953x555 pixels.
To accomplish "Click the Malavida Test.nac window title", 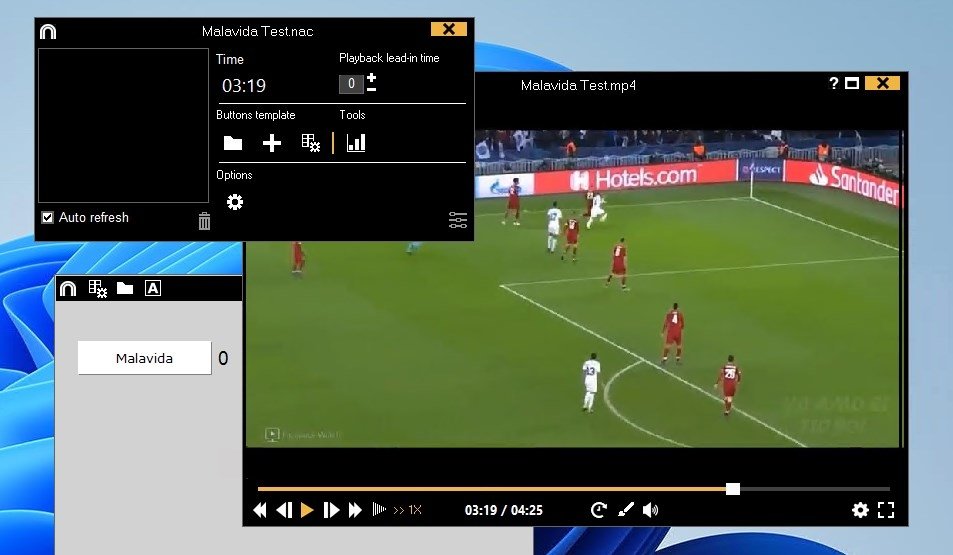I will pyautogui.click(x=258, y=32).
